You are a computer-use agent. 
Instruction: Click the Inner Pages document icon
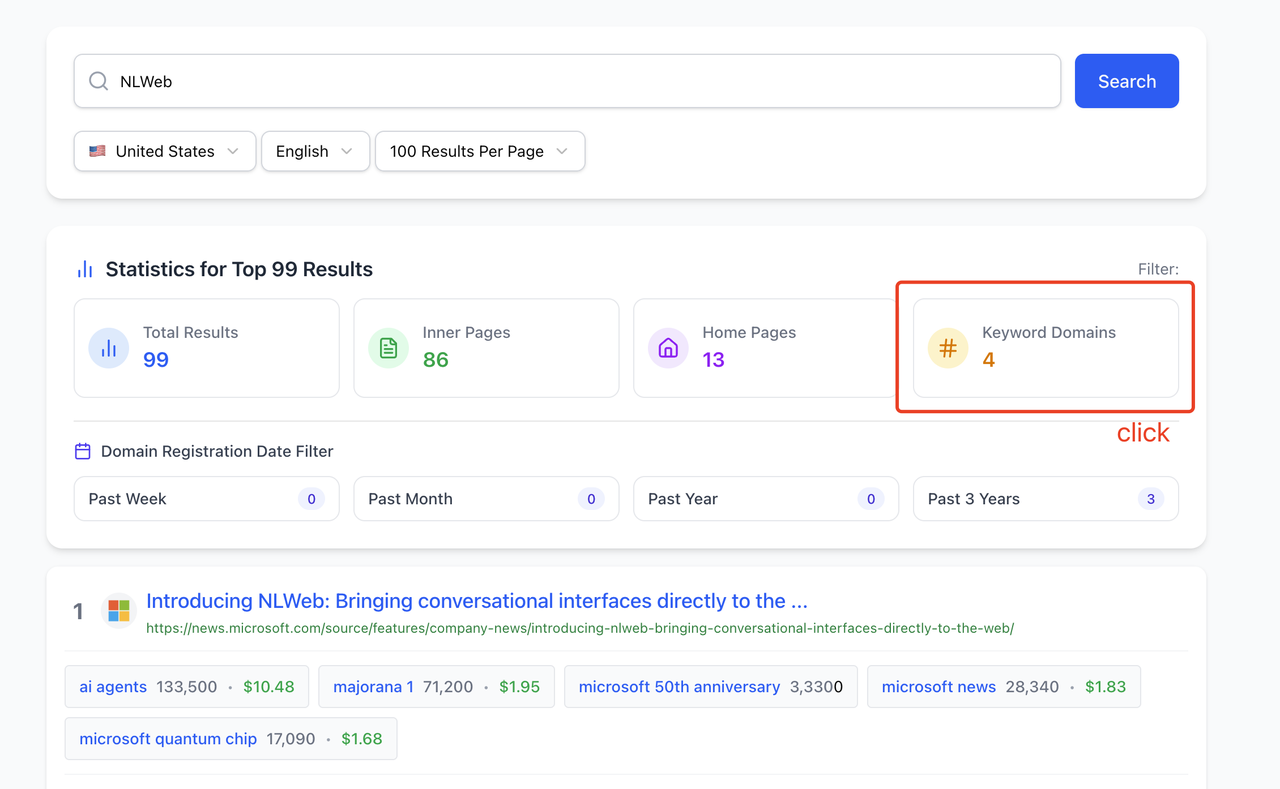[388, 348]
